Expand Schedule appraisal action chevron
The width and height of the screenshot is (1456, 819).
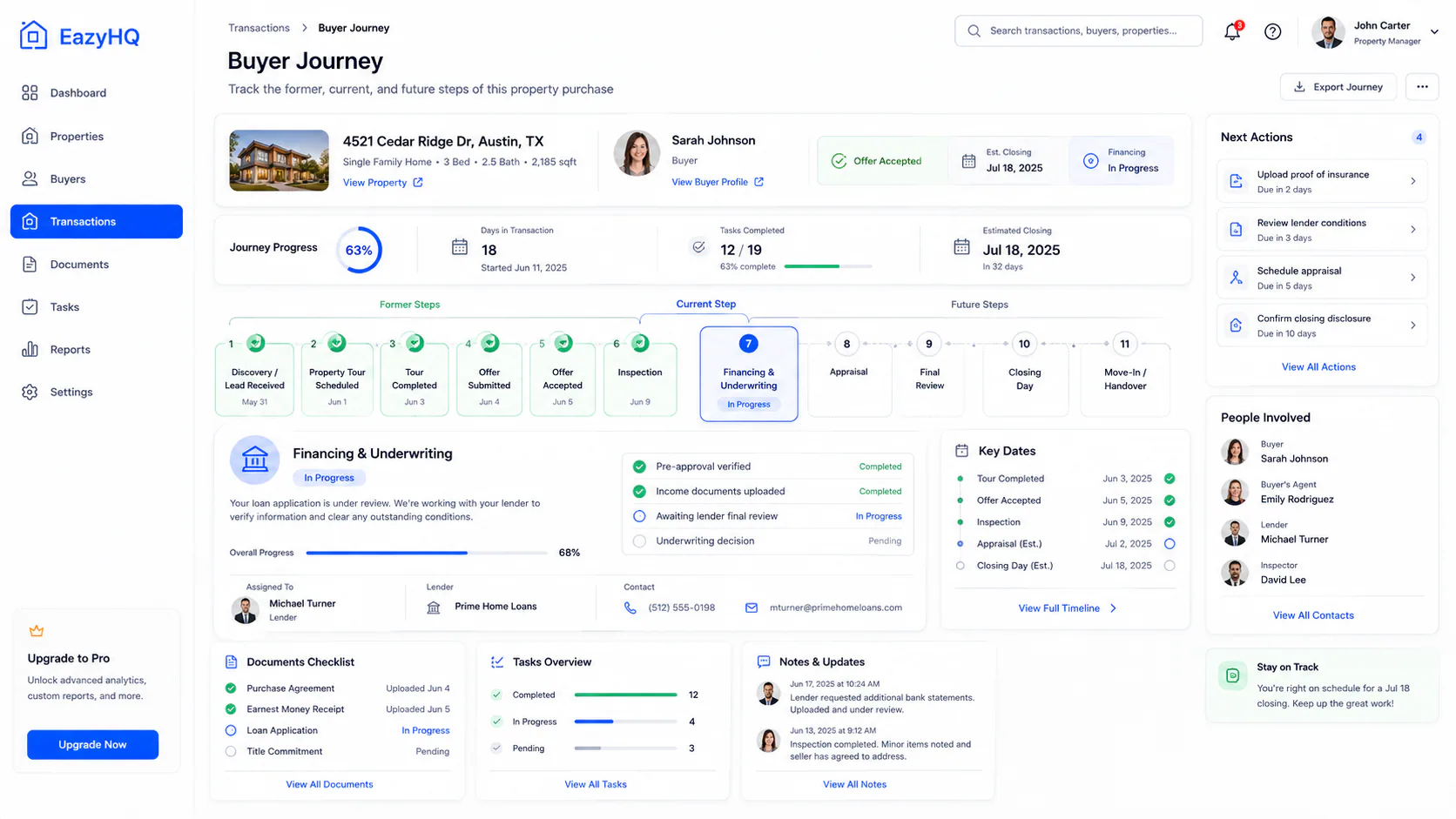[1412, 278]
